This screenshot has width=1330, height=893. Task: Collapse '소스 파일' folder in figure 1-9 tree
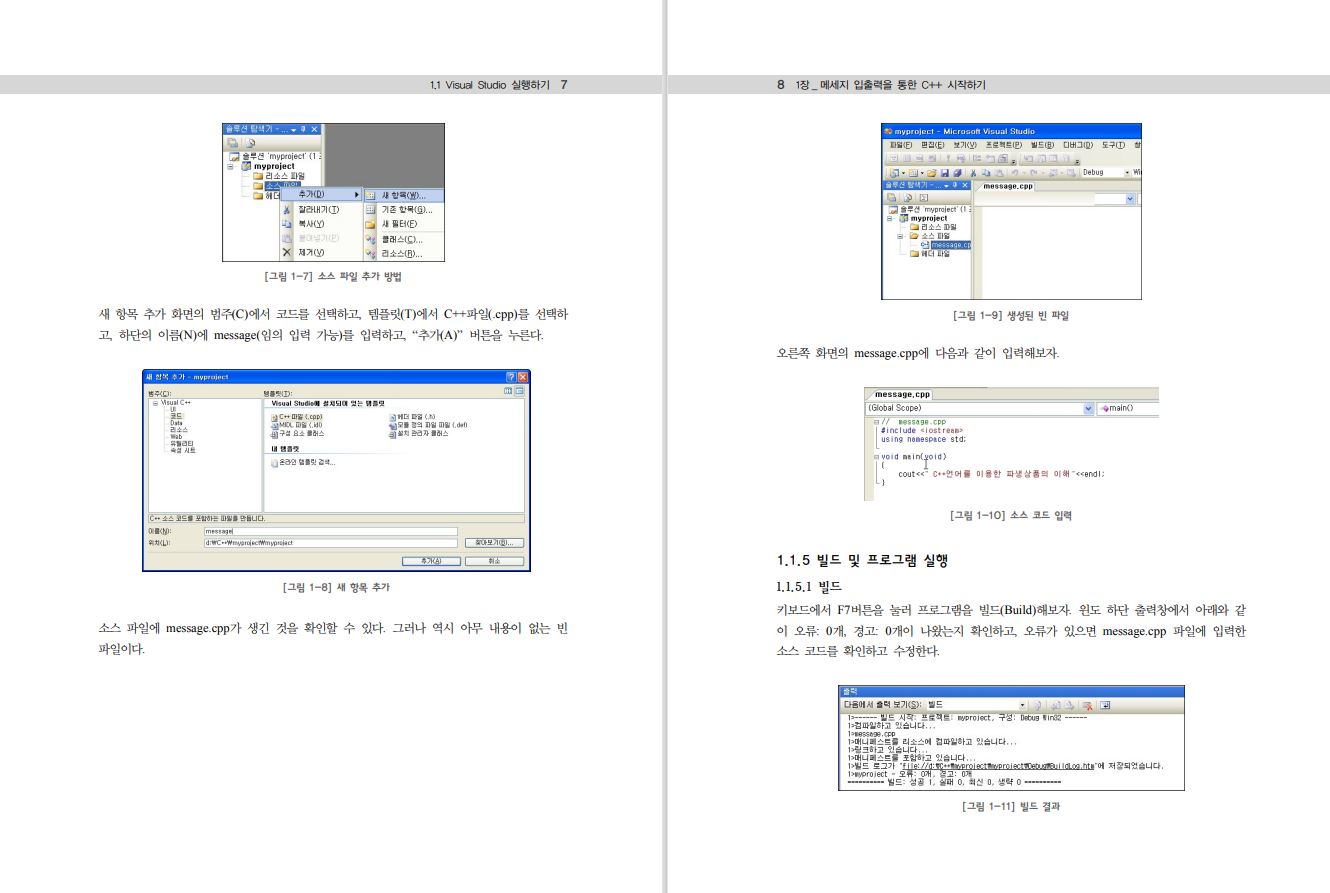point(900,236)
